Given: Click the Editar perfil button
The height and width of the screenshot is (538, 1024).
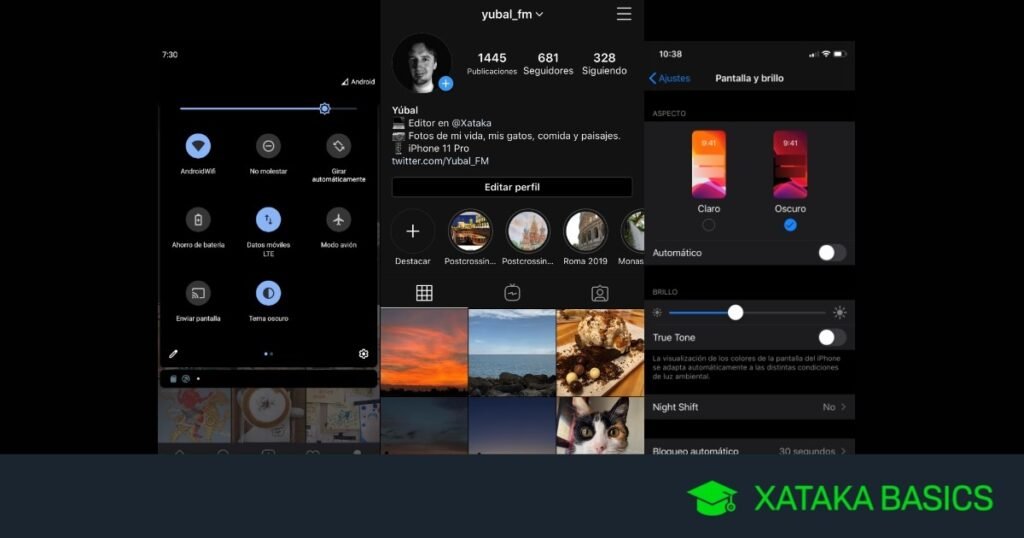Looking at the screenshot, I should tap(512, 187).
